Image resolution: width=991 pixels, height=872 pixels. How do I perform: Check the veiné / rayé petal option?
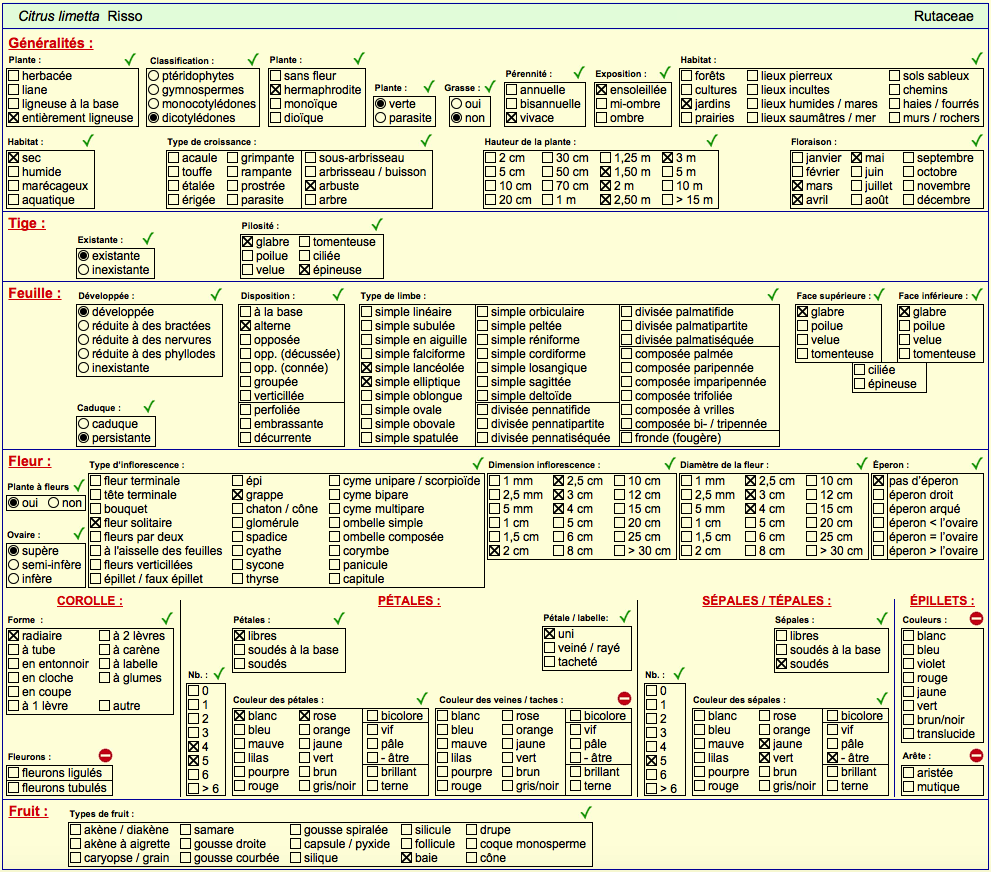click(x=549, y=648)
